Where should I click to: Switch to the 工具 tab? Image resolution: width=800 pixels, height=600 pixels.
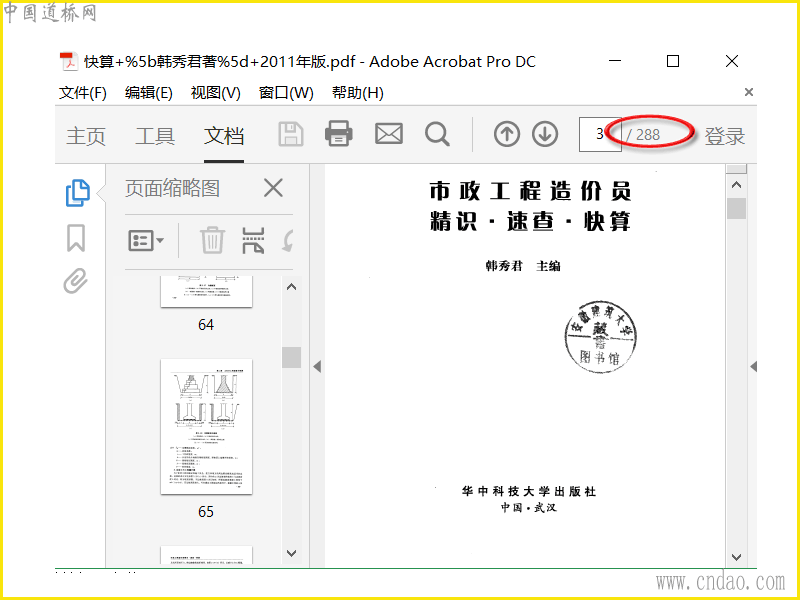point(155,136)
